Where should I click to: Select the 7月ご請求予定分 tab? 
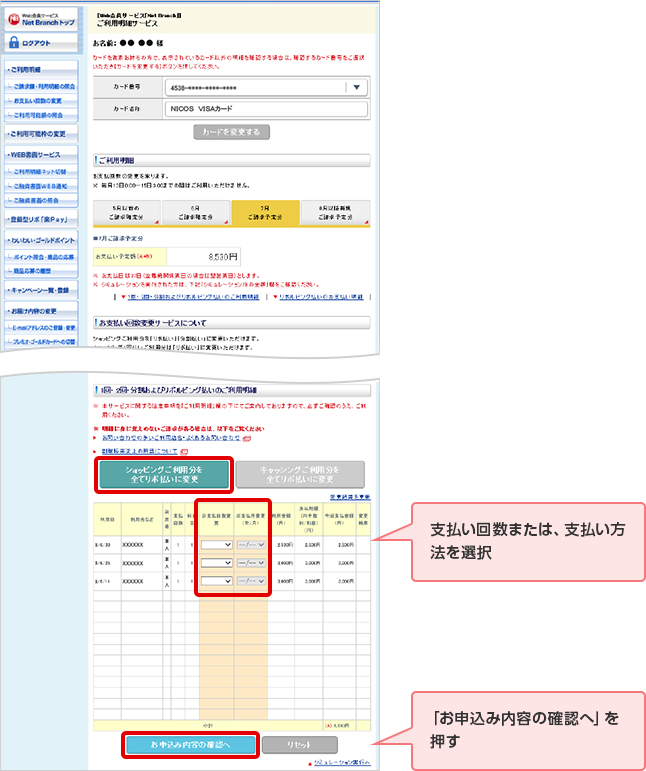[x=265, y=212]
